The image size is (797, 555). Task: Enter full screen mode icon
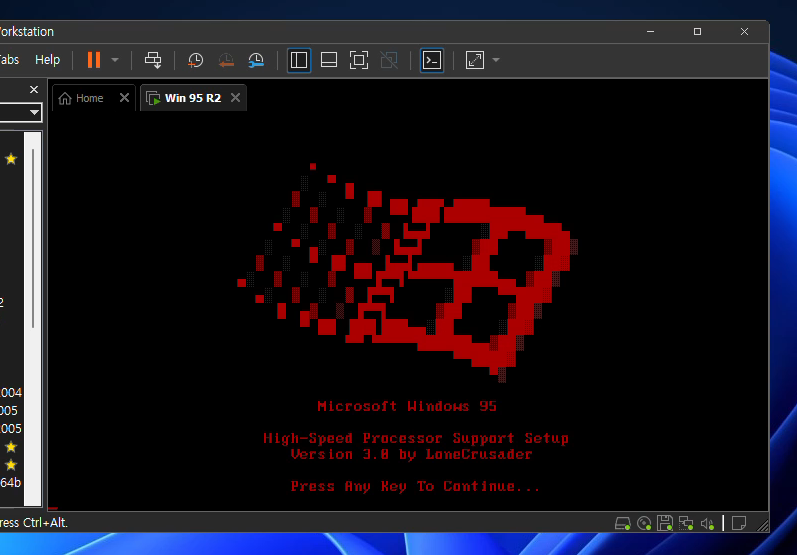pos(359,60)
